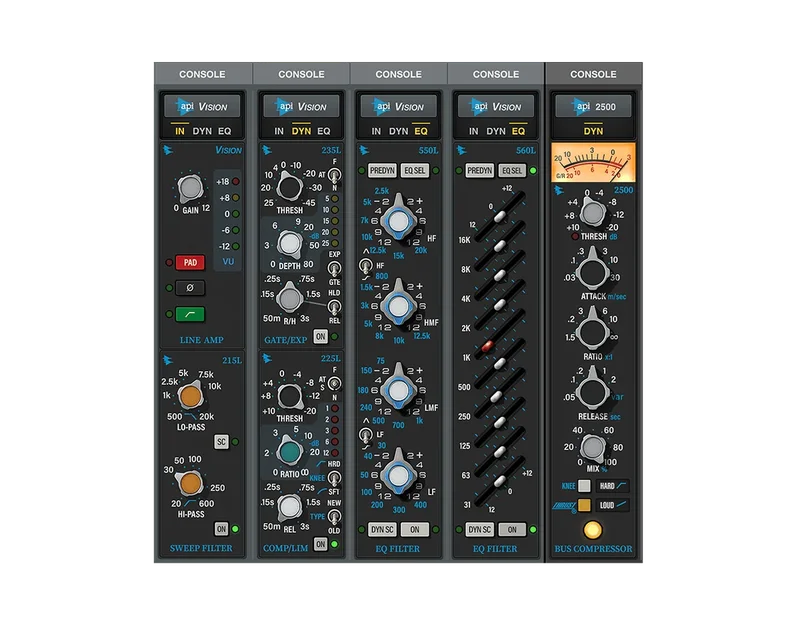Image resolution: width=800 pixels, height=628 pixels.
Task: Click the white KNEE button on the 2500
Action: click(x=584, y=486)
